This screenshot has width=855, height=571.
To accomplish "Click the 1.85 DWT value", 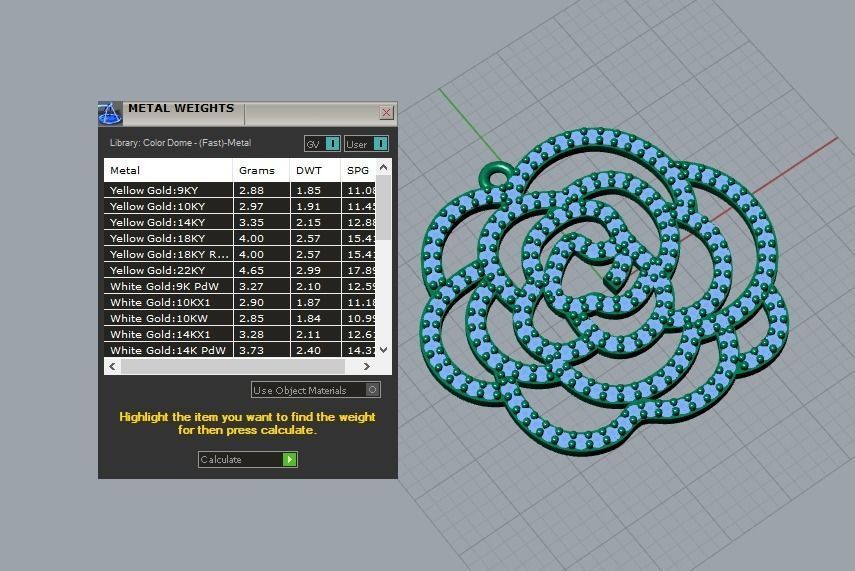I will pos(309,190).
